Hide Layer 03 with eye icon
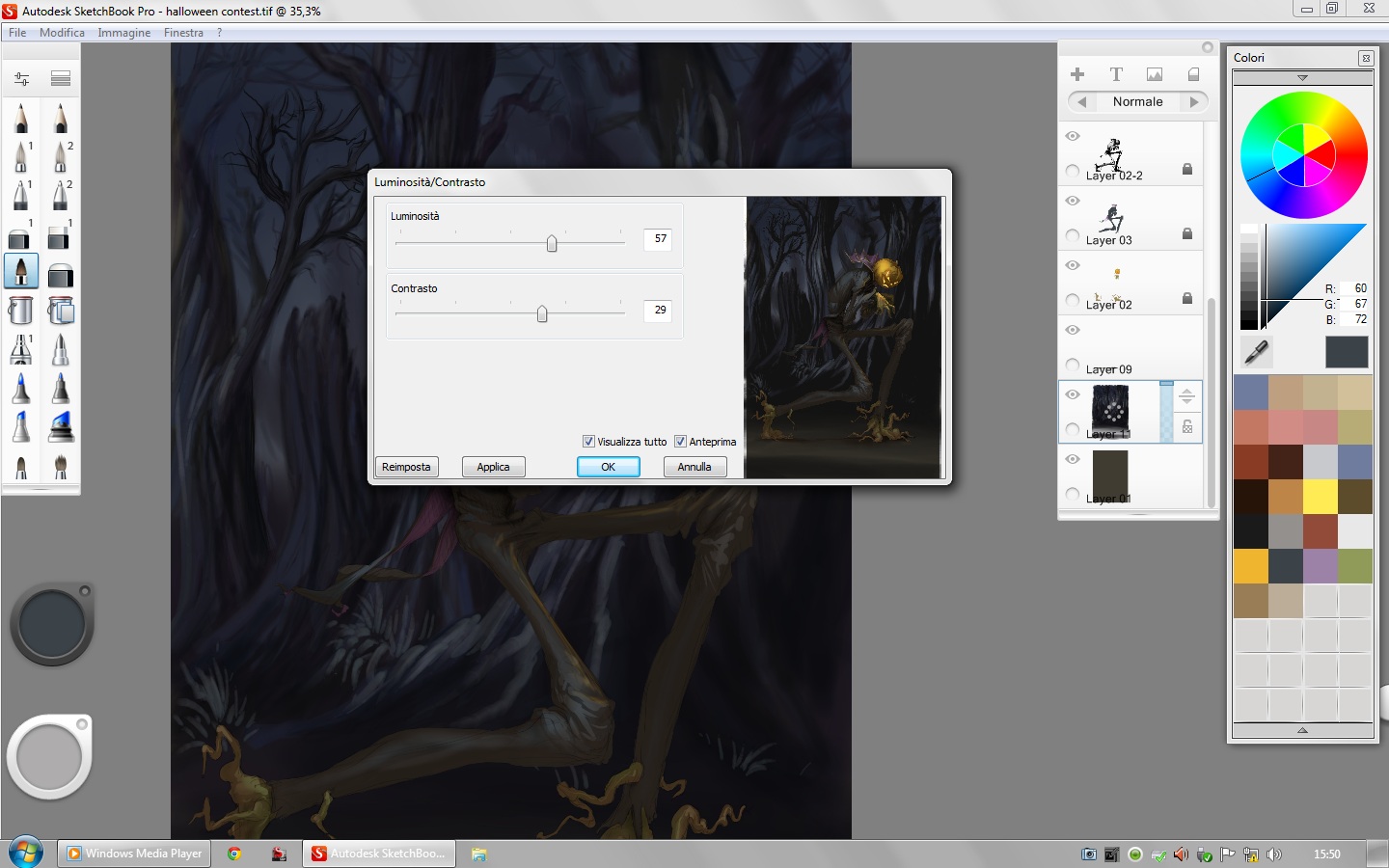Image resolution: width=1389 pixels, height=868 pixels. tap(1073, 201)
